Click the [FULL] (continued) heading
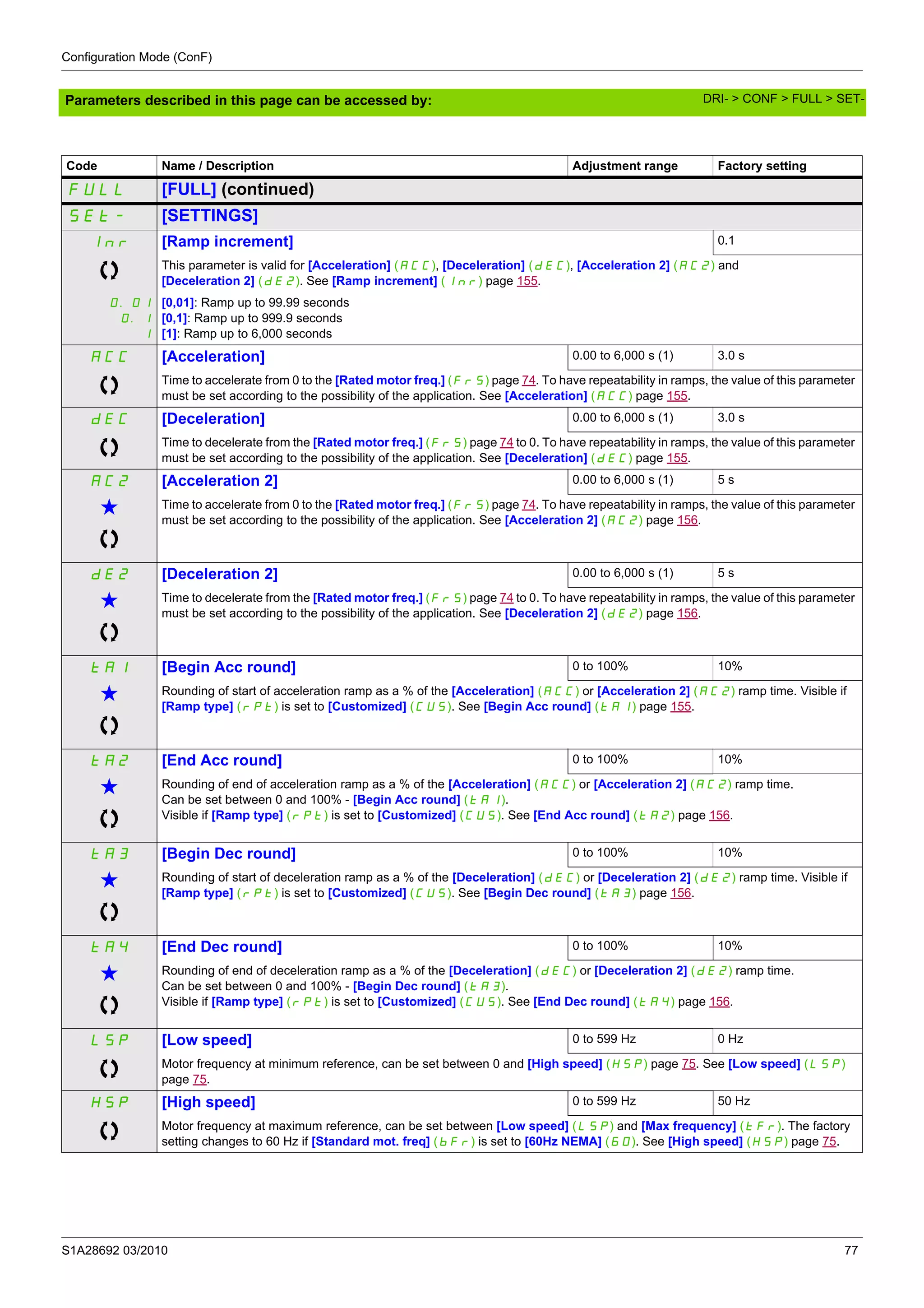Viewport: 924px width, 1308px height. [237, 190]
